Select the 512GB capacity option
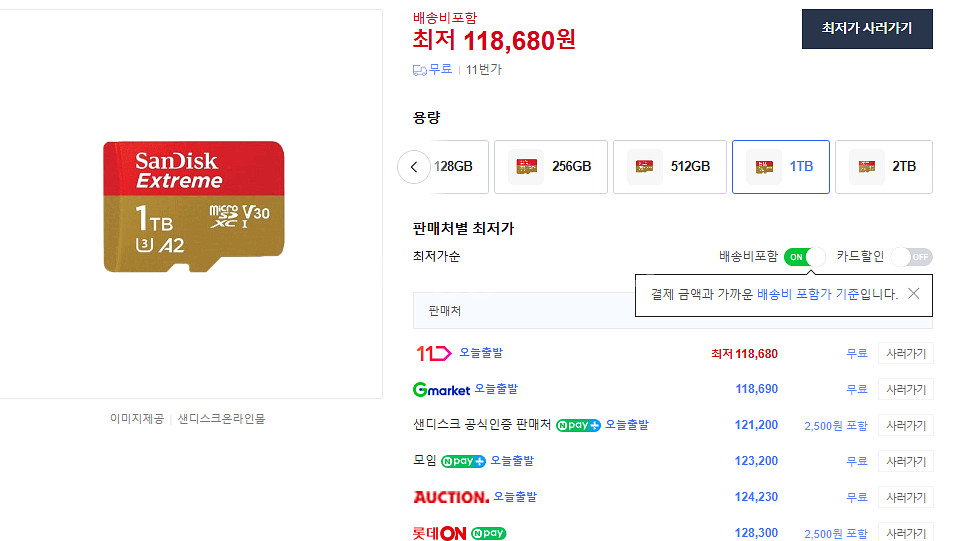 tap(669, 167)
